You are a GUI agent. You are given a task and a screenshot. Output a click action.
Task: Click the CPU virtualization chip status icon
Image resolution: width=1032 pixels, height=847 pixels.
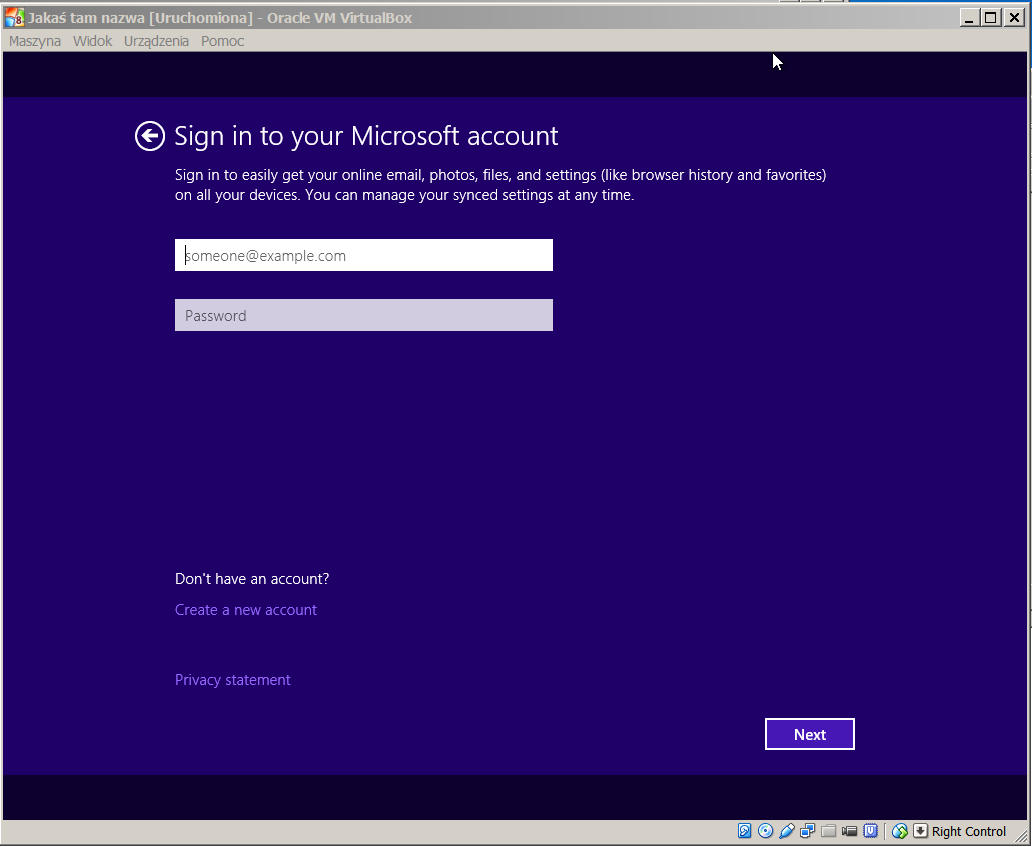[871, 831]
